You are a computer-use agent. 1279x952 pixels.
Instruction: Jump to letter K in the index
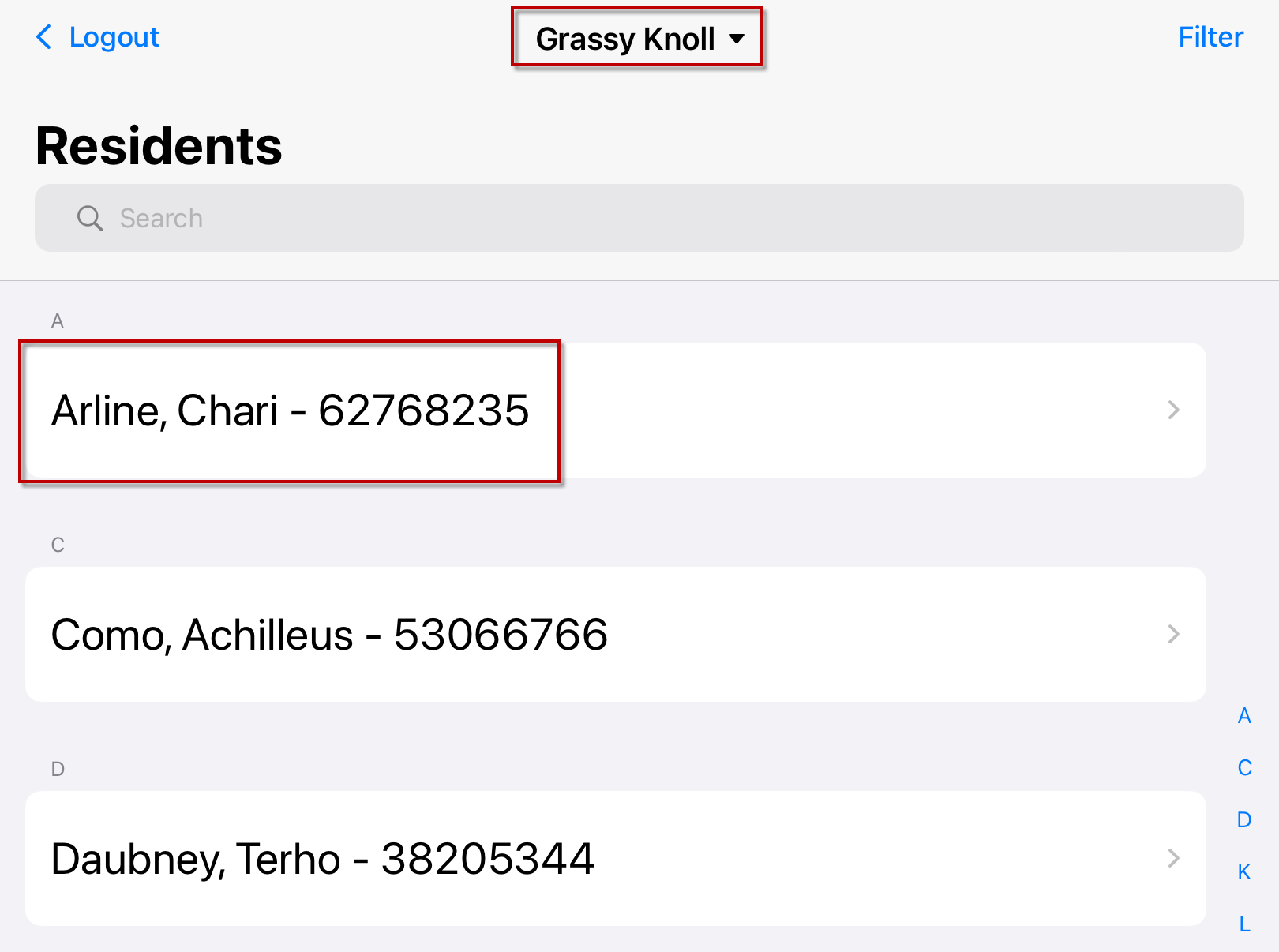(1244, 871)
